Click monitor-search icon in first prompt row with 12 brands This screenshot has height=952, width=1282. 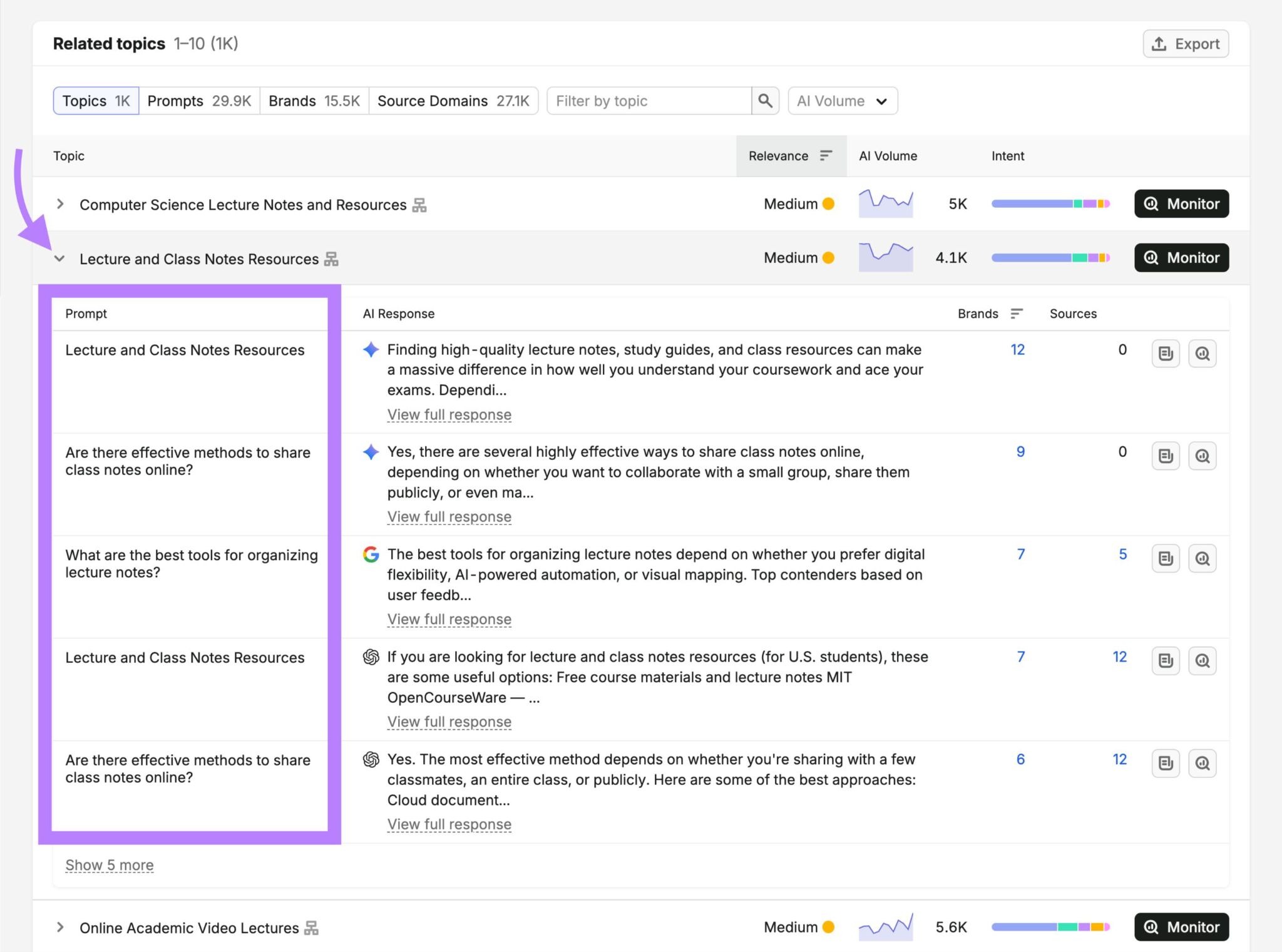point(1203,354)
